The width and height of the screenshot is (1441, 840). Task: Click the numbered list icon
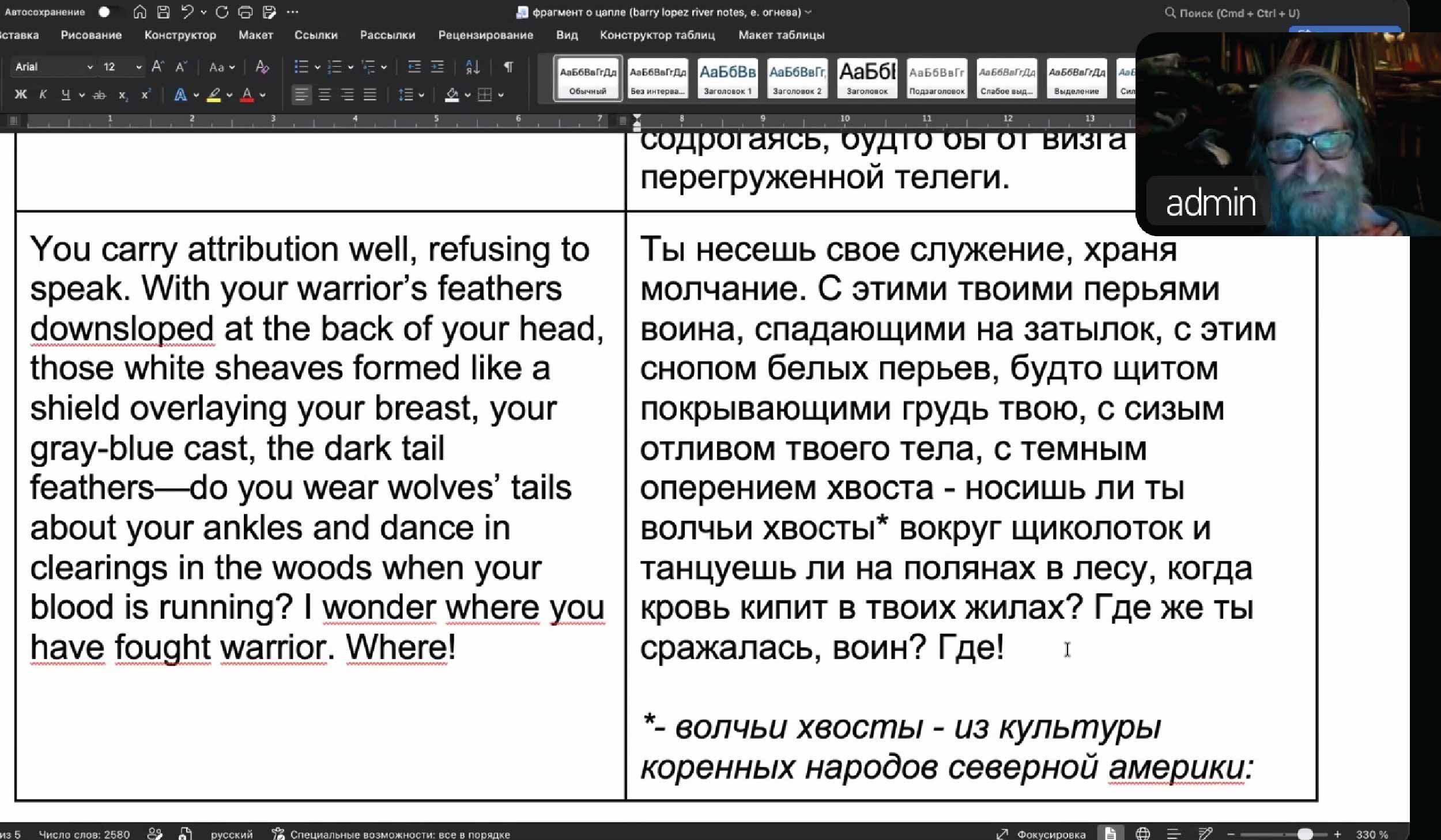click(334, 67)
